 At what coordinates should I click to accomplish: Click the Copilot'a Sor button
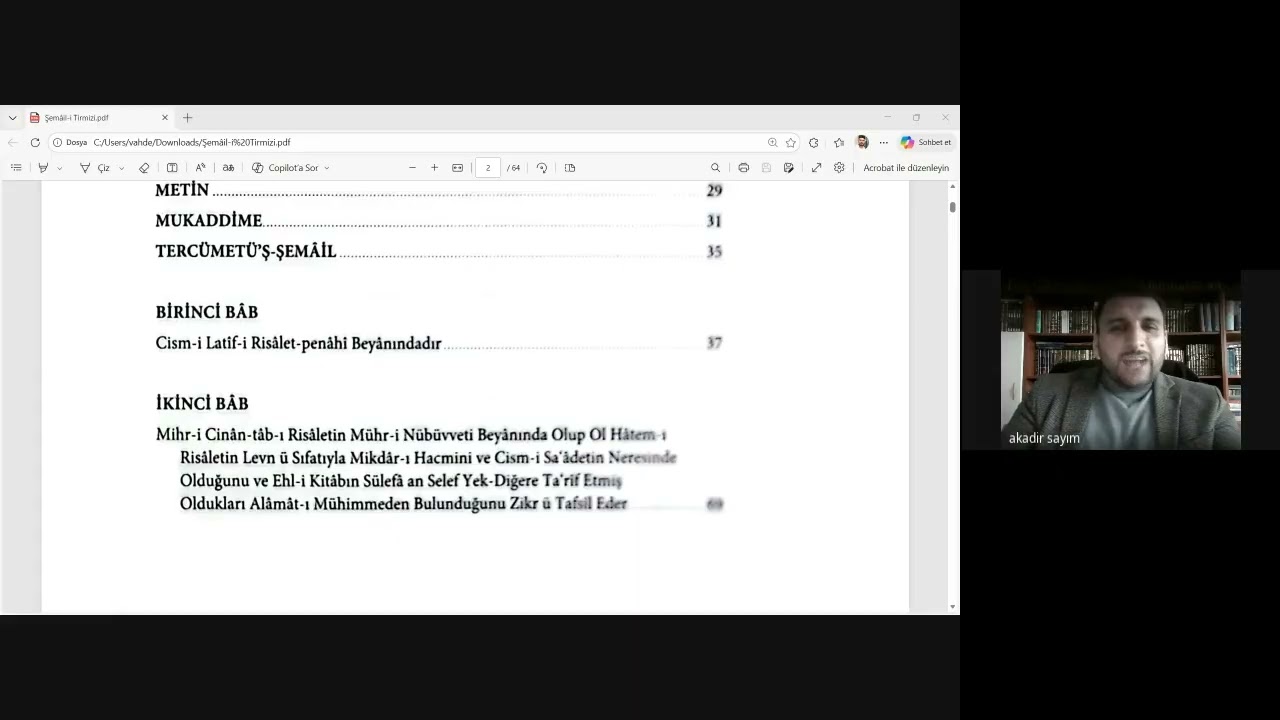pyautogui.click(x=285, y=168)
